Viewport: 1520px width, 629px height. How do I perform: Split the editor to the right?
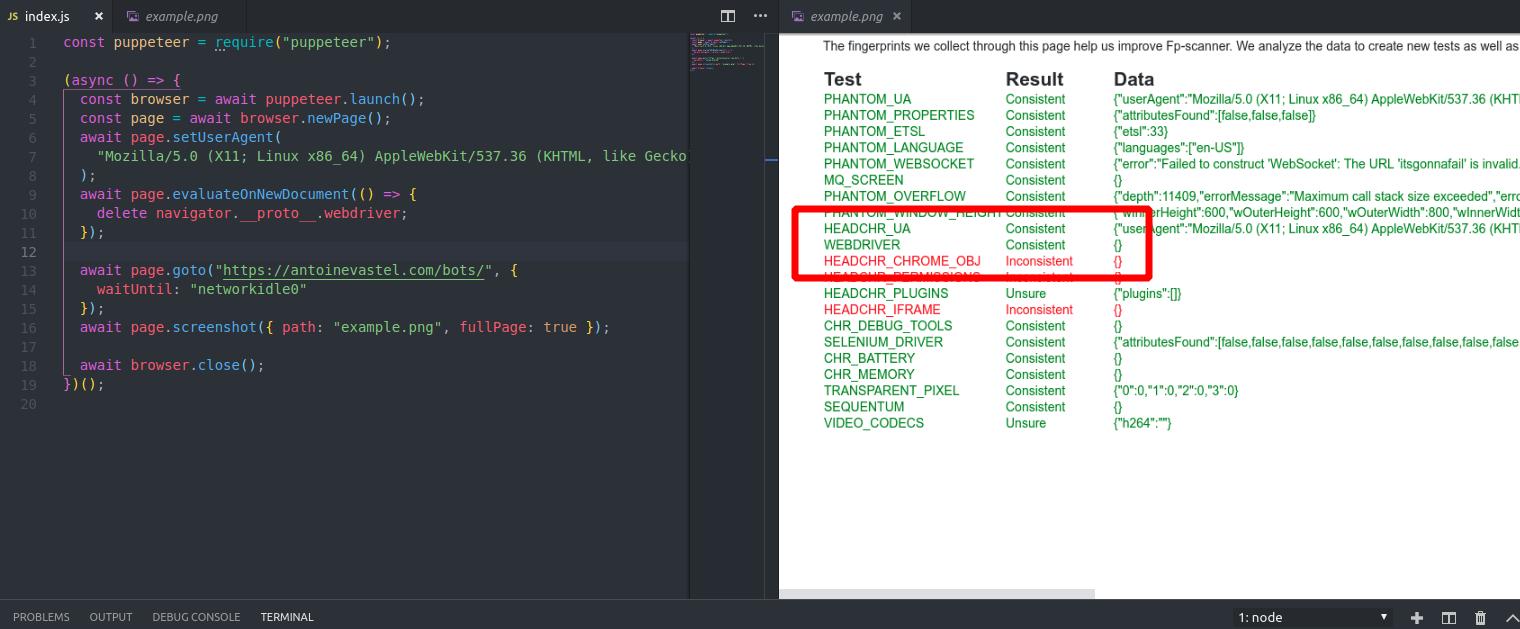[x=728, y=16]
